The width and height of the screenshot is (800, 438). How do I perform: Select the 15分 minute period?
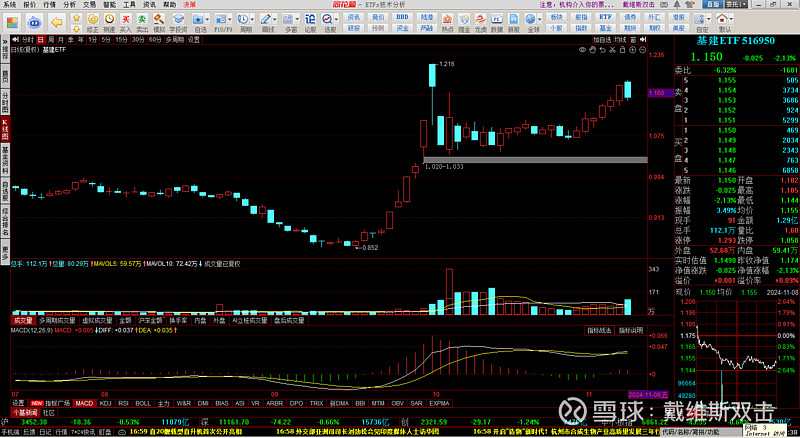click(x=121, y=39)
